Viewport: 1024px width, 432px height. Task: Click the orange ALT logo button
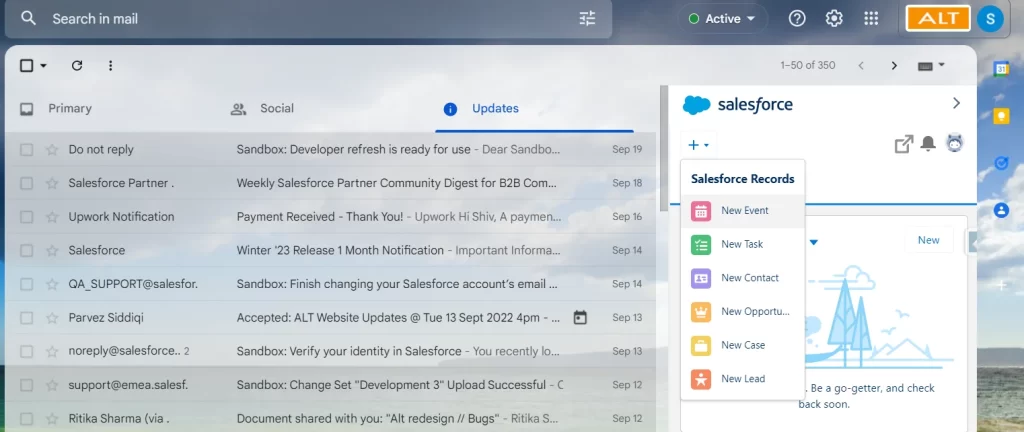(938, 18)
